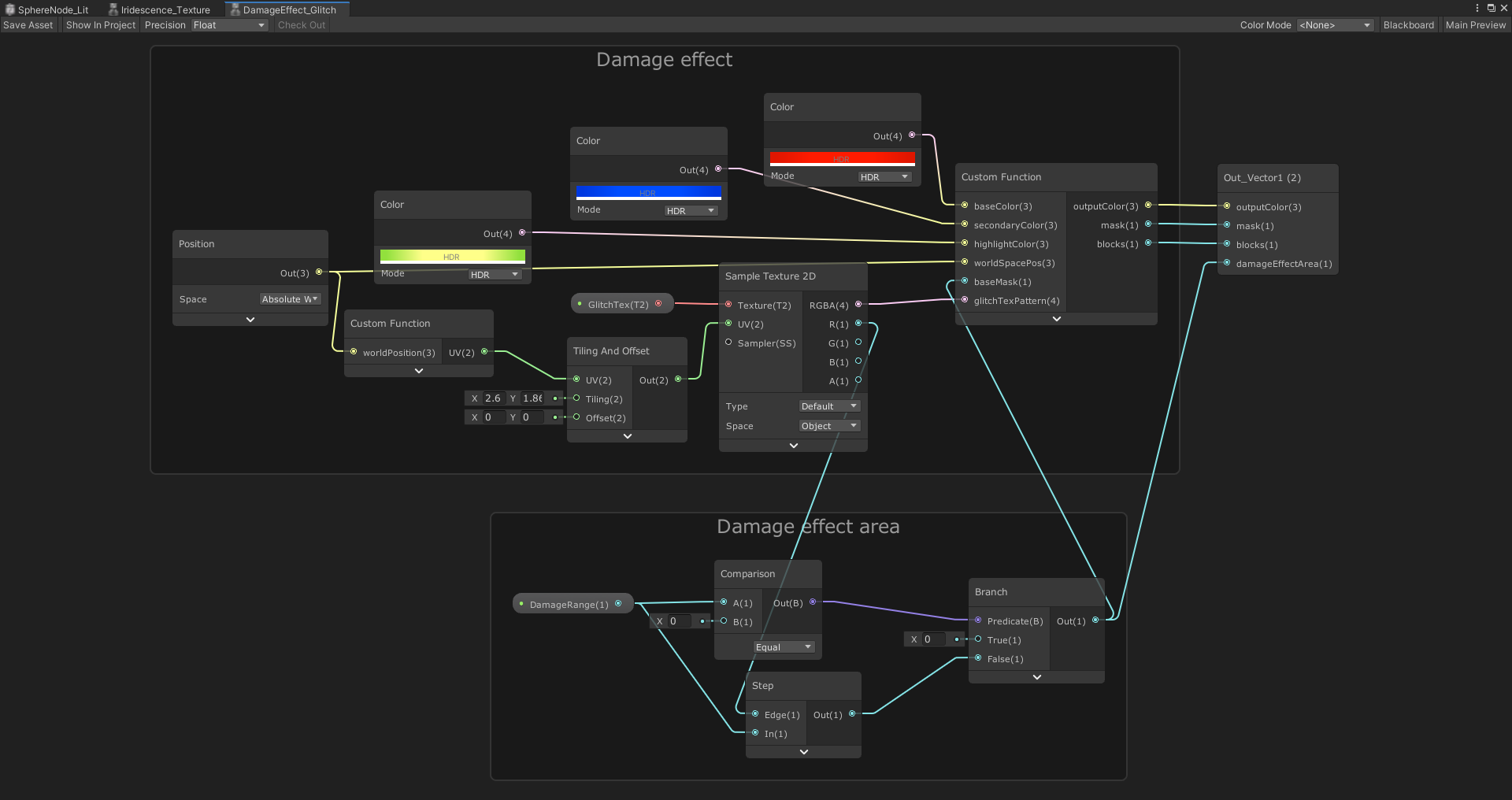Screen dimensions: 1512x800
Task: Open the Color Mode dropdown
Action: 1335,25
